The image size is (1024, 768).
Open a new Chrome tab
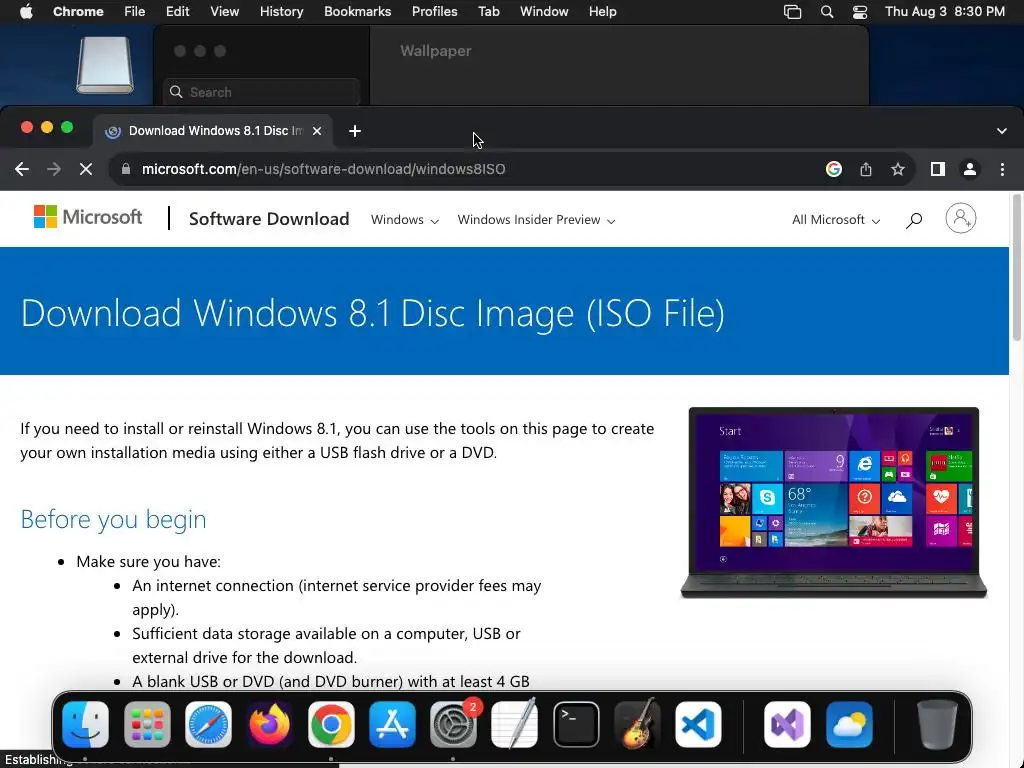[x=355, y=131]
